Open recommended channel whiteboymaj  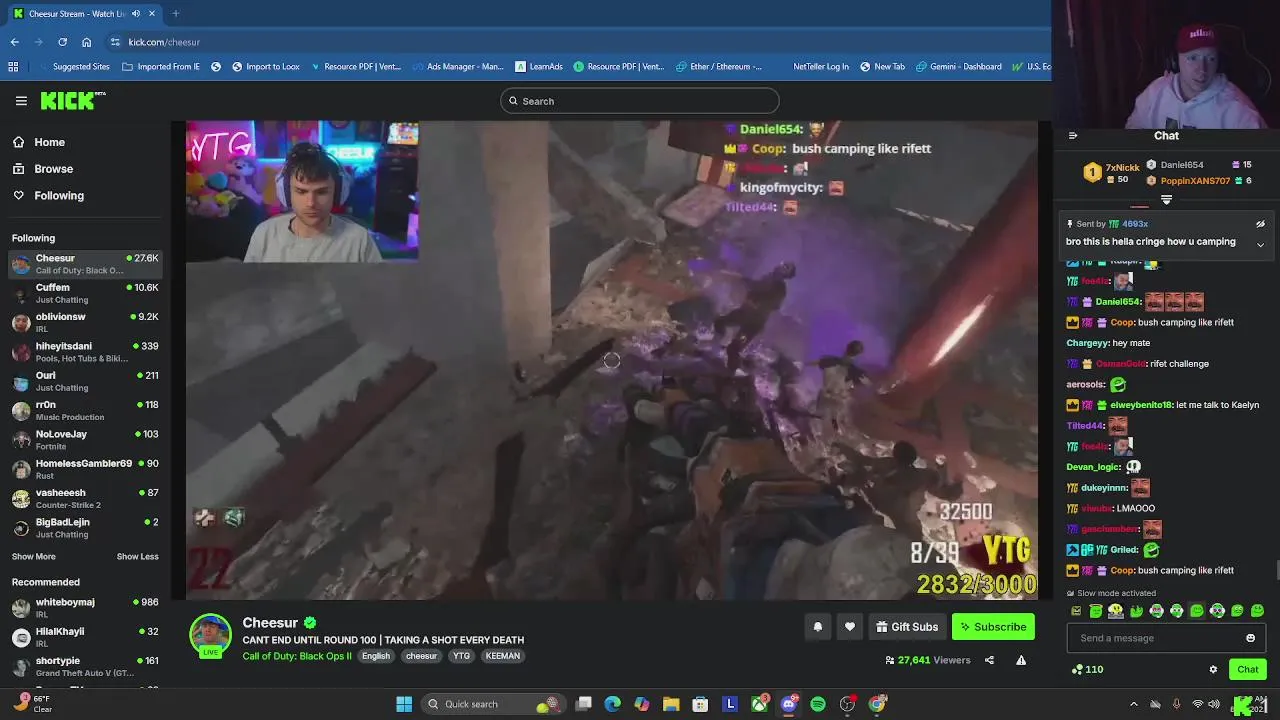click(x=85, y=608)
